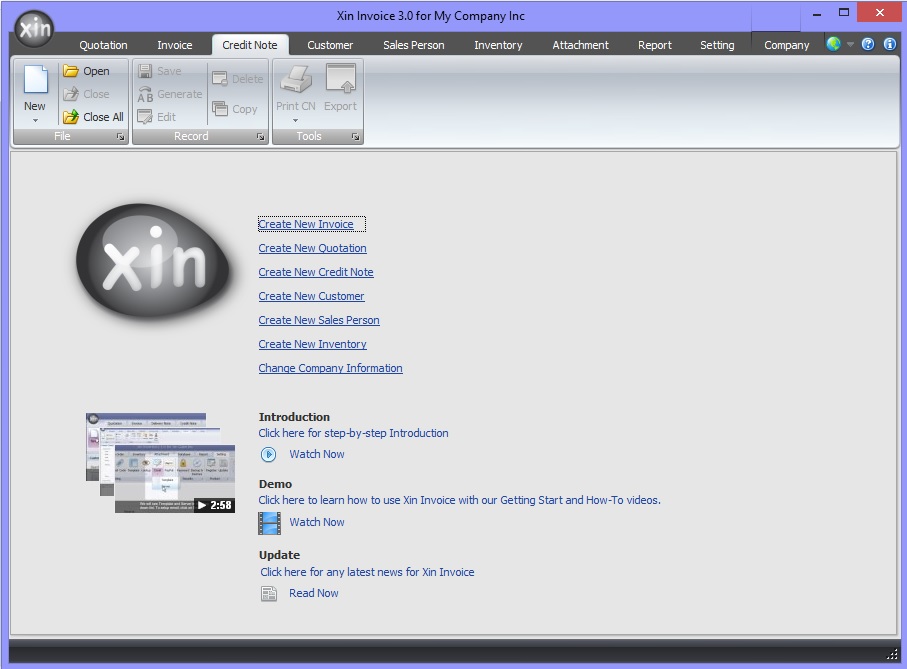Image resolution: width=907 pixels, height=669 pixels.
Task: Expand the Print CN dropdown arrow
Action: (x=296, y=120)
